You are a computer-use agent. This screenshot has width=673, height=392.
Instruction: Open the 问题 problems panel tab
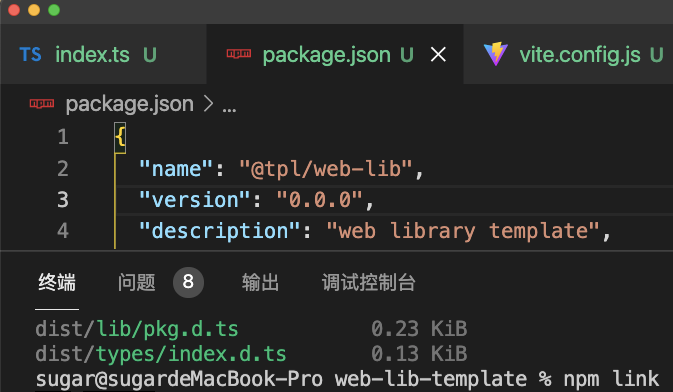click(x=136, y=283)
